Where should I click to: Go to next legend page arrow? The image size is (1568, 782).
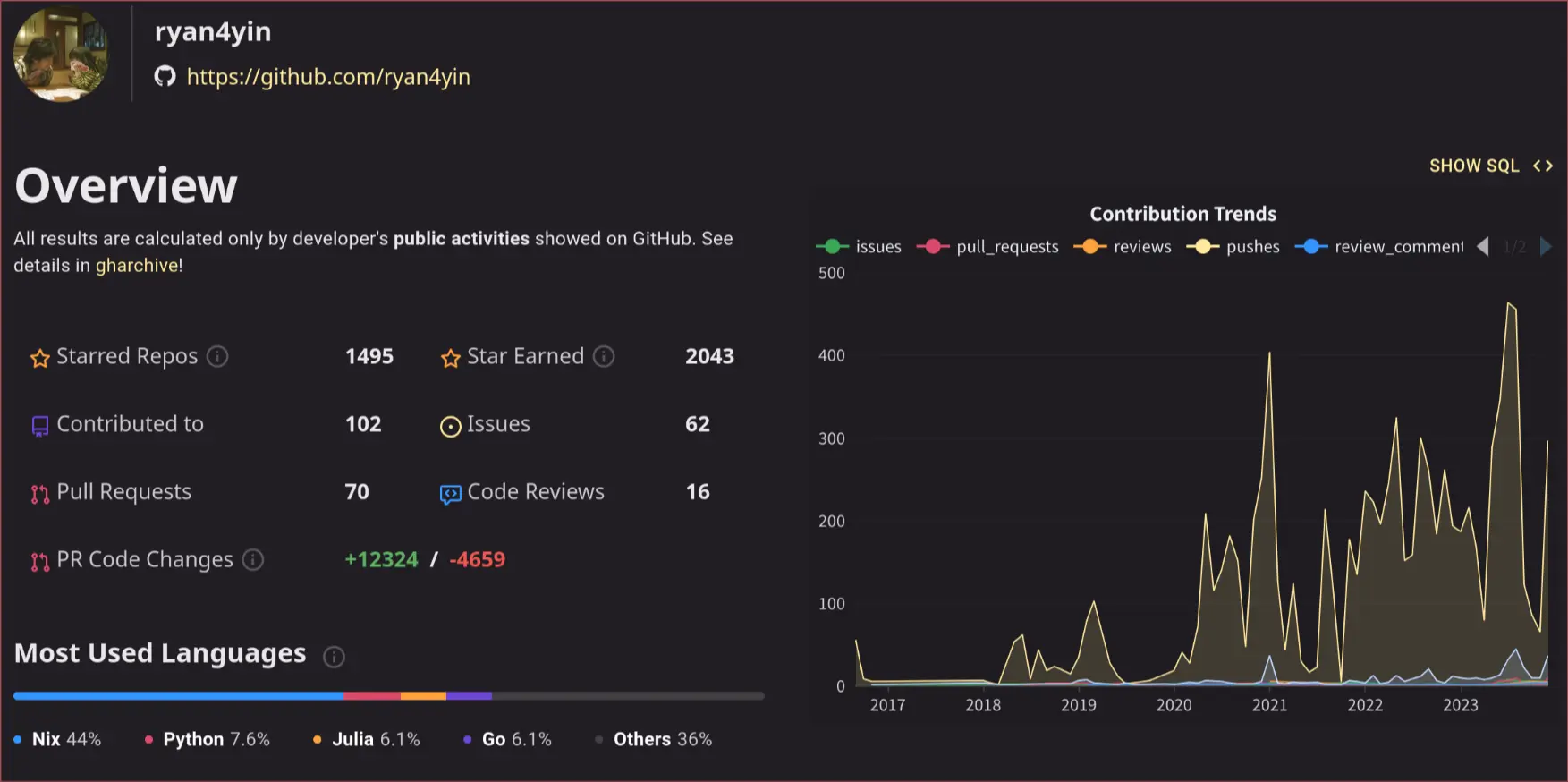tap(1546, 247)
